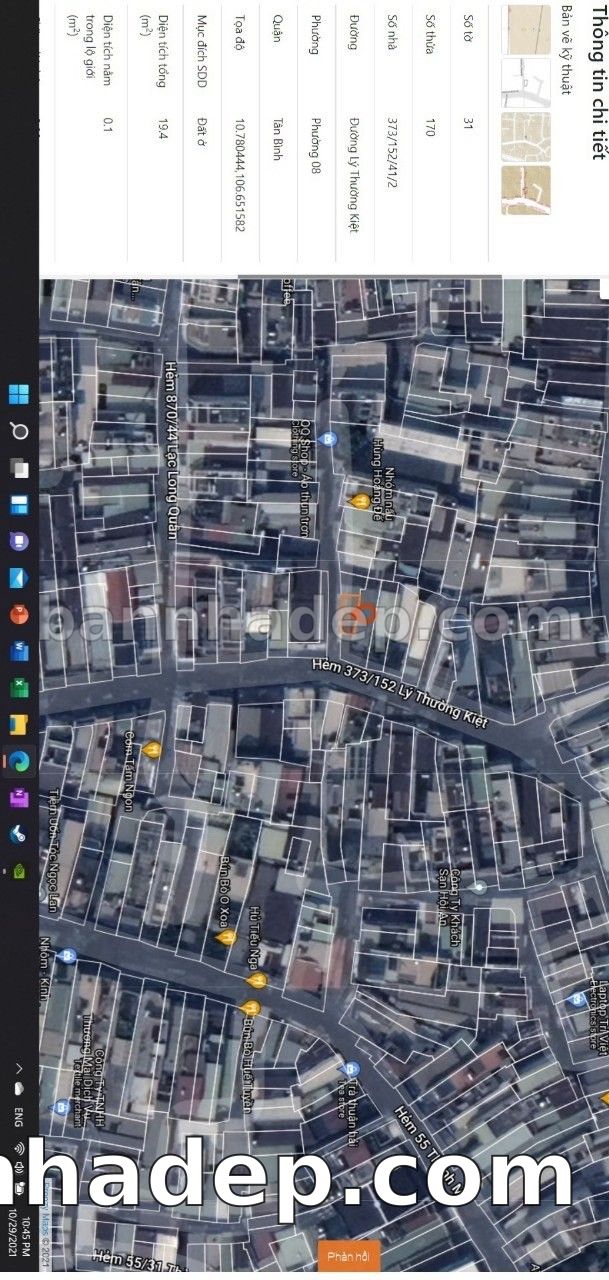Image resolution: width=609 pixels, height=1280 pixels.
Task: Open Task View on the taskbar
Action: click(19, 468)
